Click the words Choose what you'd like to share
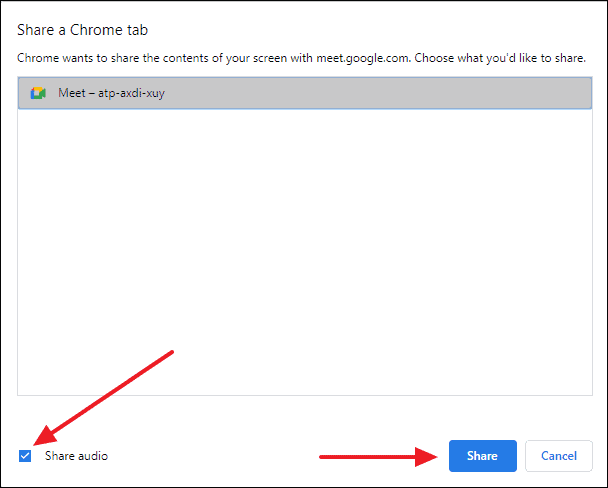Screen dimensions: 608x488 (x=500, y=58)
